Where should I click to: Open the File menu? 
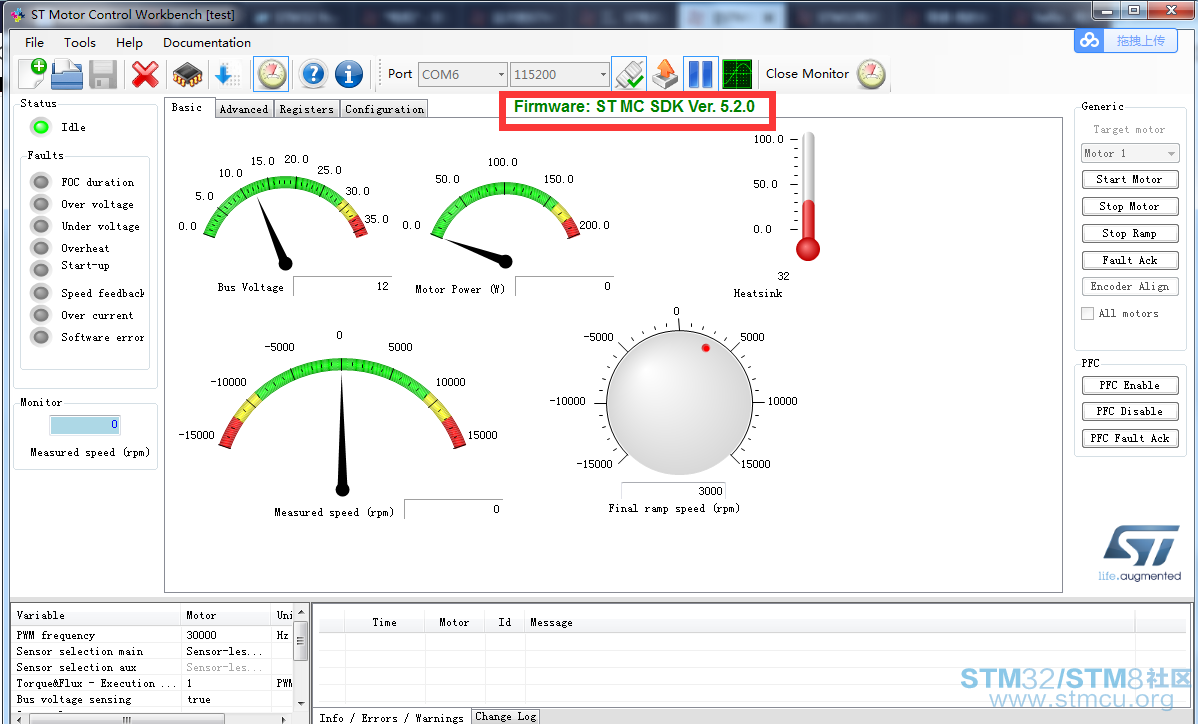pyautogui.click(x=34, y=43)
